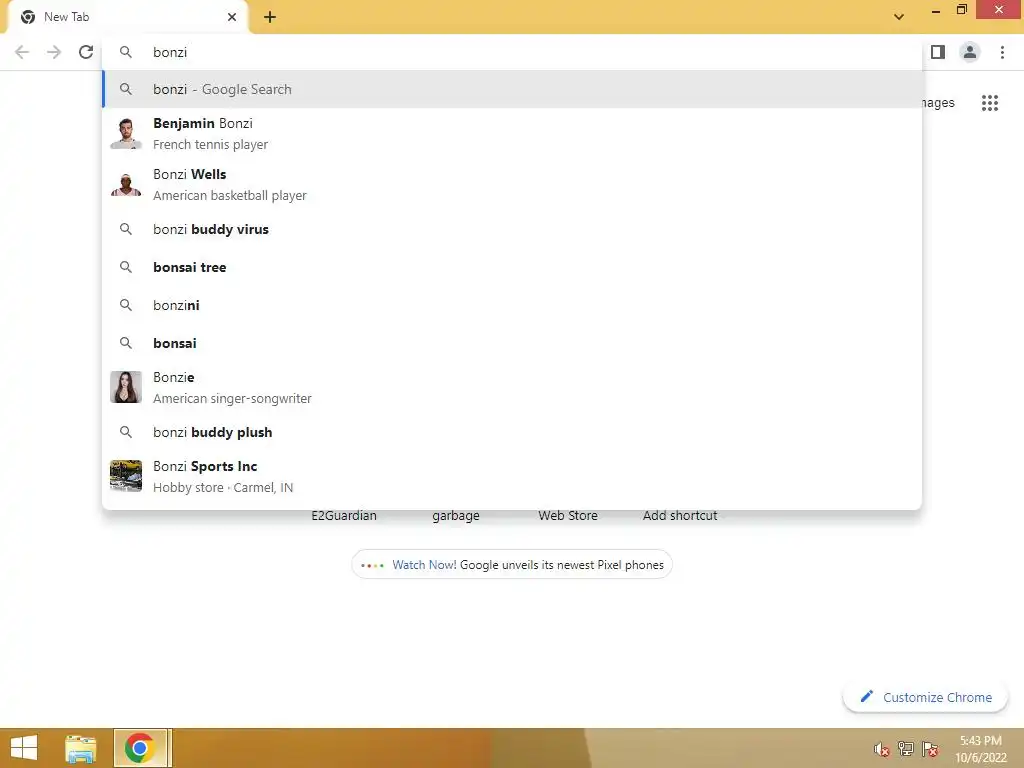Open Watch Now Pixel phones promo
The image size is (1024, 768).
point(512,565)
